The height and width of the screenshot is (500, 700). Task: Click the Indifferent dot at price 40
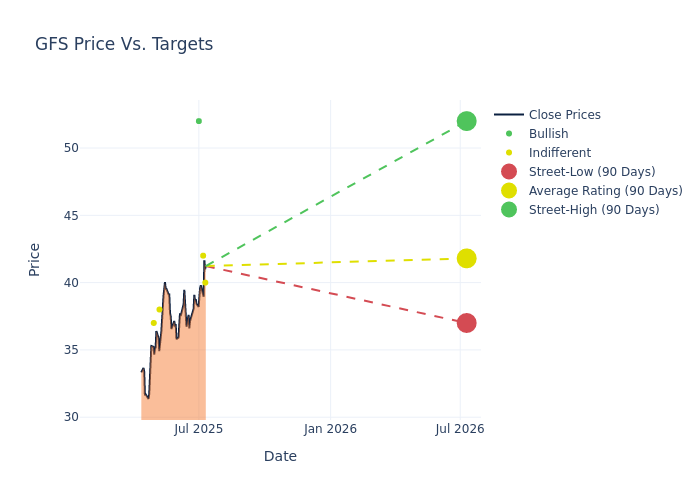click(205, 283)
